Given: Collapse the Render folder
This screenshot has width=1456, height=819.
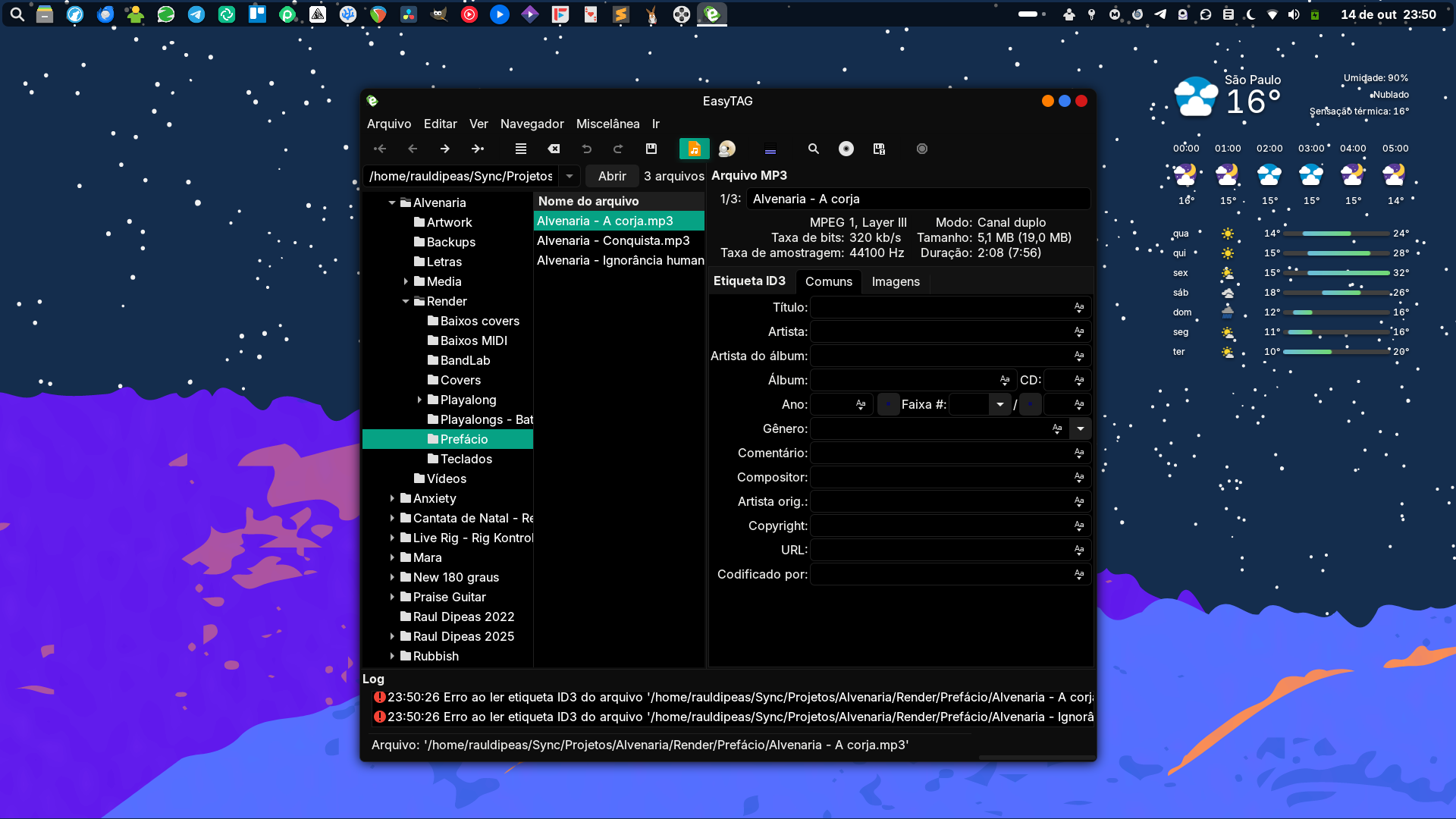Looking at the screenshot, I should tap(406, 301).
